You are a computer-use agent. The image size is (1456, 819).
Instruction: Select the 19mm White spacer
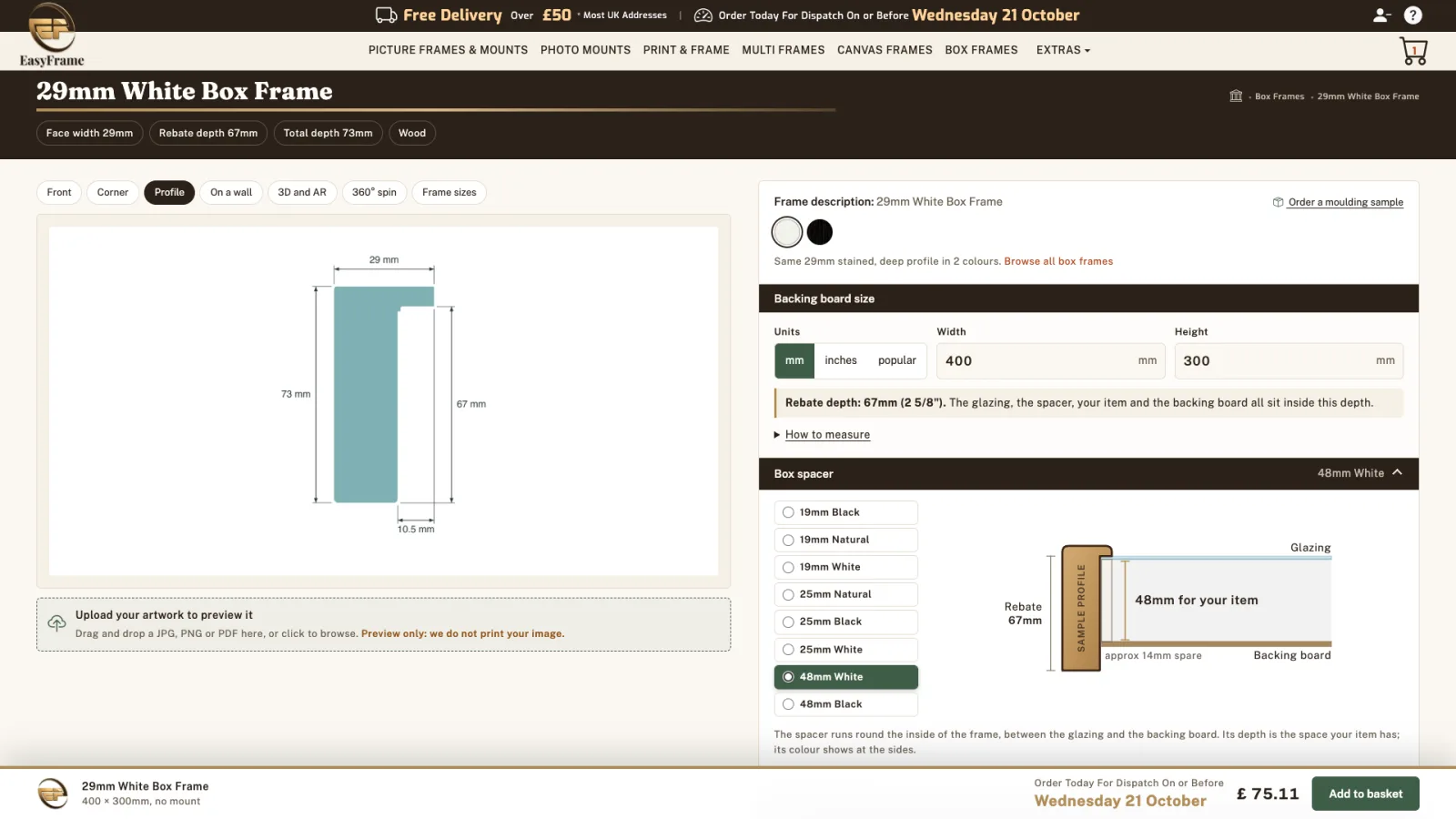pos(846,567)
